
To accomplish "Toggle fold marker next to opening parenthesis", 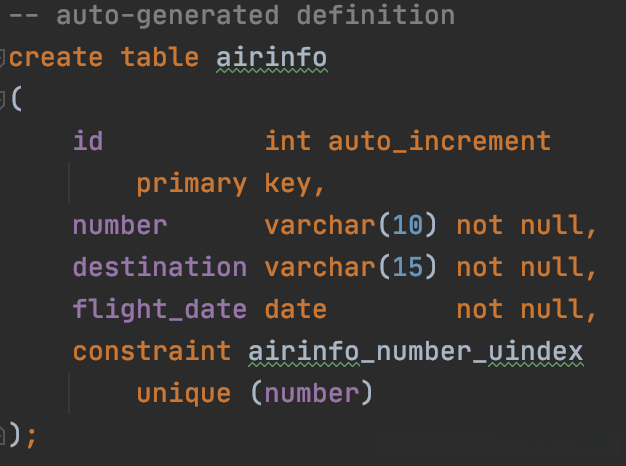I will click(4, 100).
